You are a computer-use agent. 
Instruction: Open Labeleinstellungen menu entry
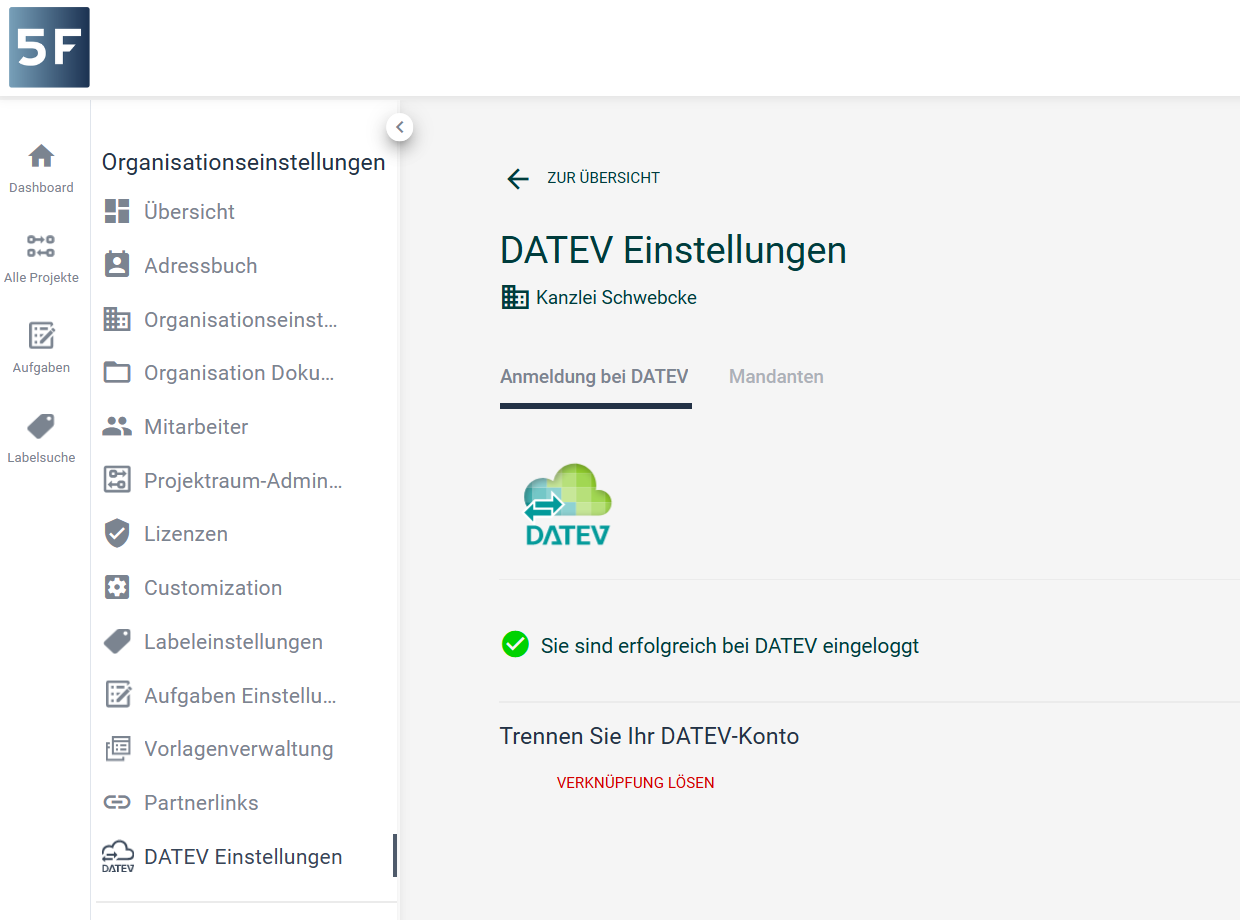[233, 642]
